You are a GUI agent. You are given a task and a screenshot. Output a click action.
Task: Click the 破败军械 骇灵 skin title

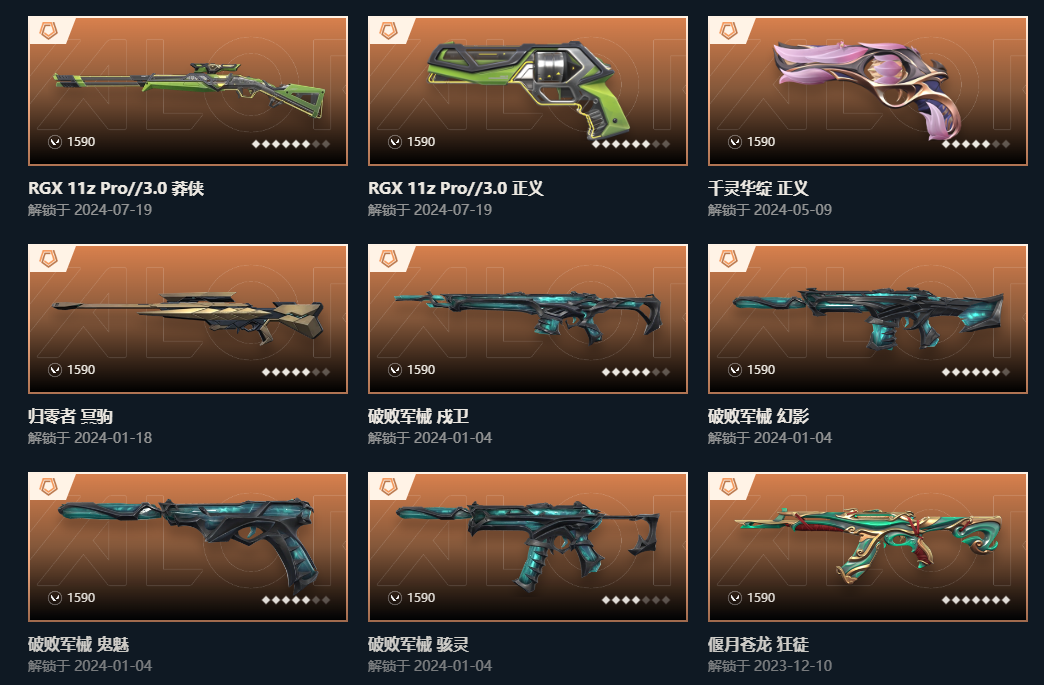pyautogui.click(x=419, y=644)
